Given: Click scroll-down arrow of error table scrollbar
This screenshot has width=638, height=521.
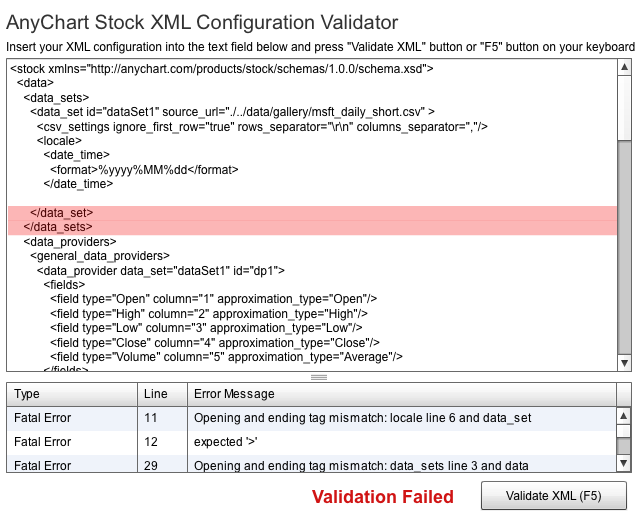Looking at the screenshot, I should pos(624,463).
